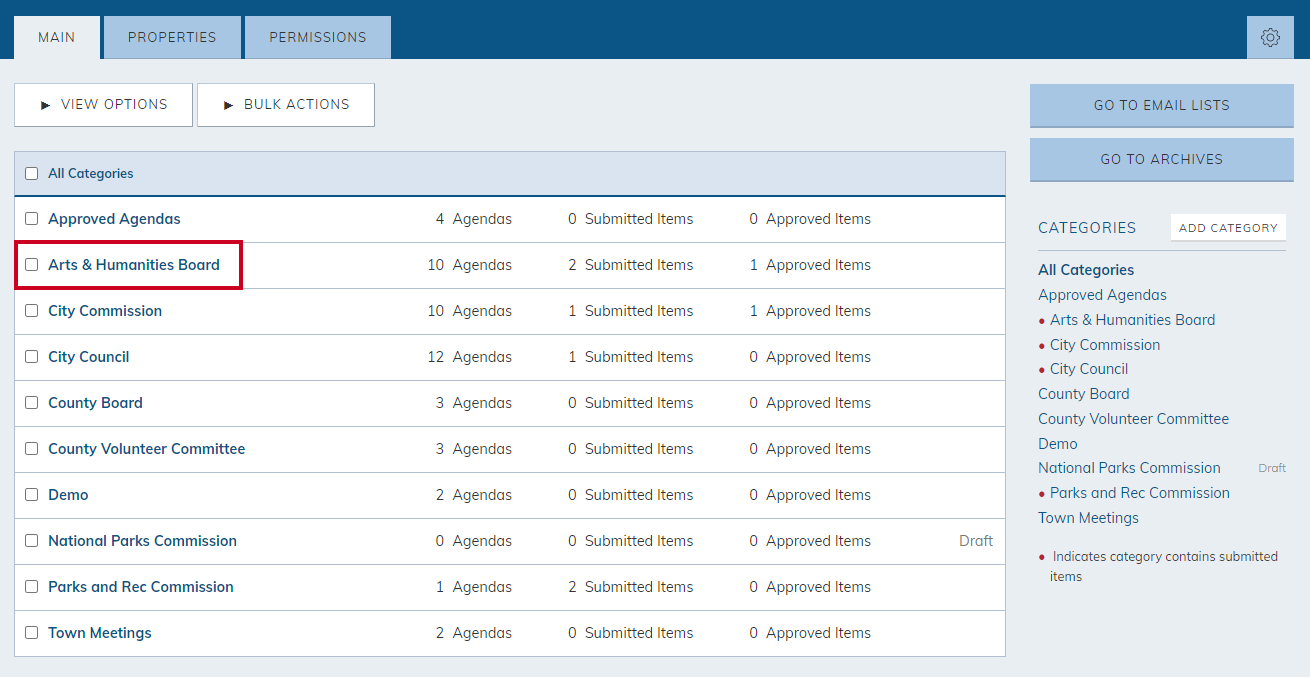
Task: Select the Arts & Humanities Board checkbox
Action: click(32, 265)
